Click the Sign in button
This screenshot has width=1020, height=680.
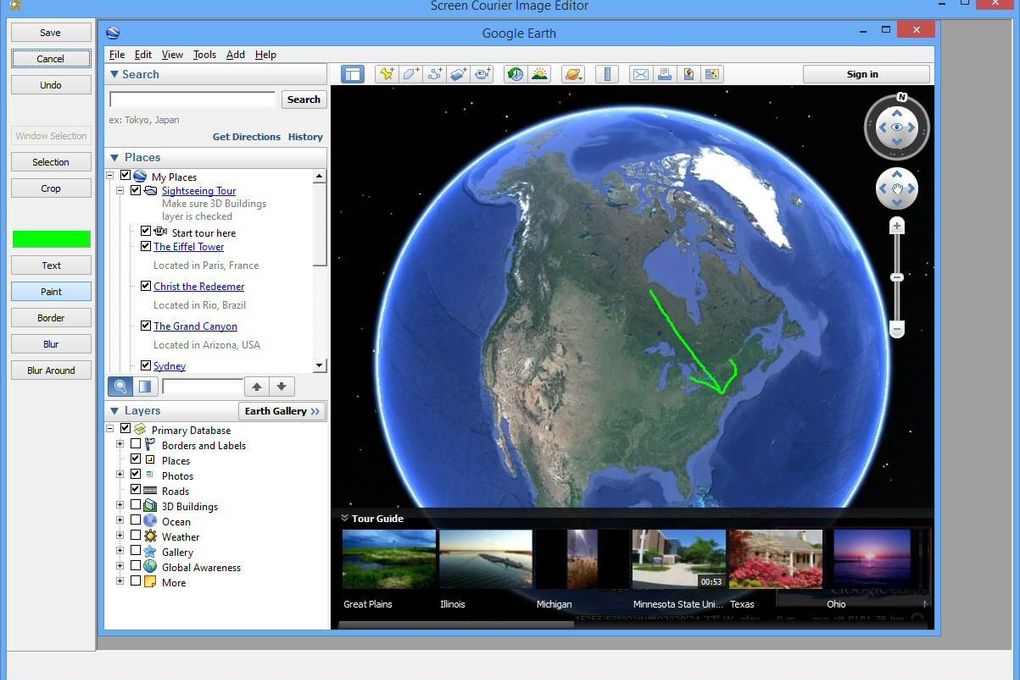point(866,74)
